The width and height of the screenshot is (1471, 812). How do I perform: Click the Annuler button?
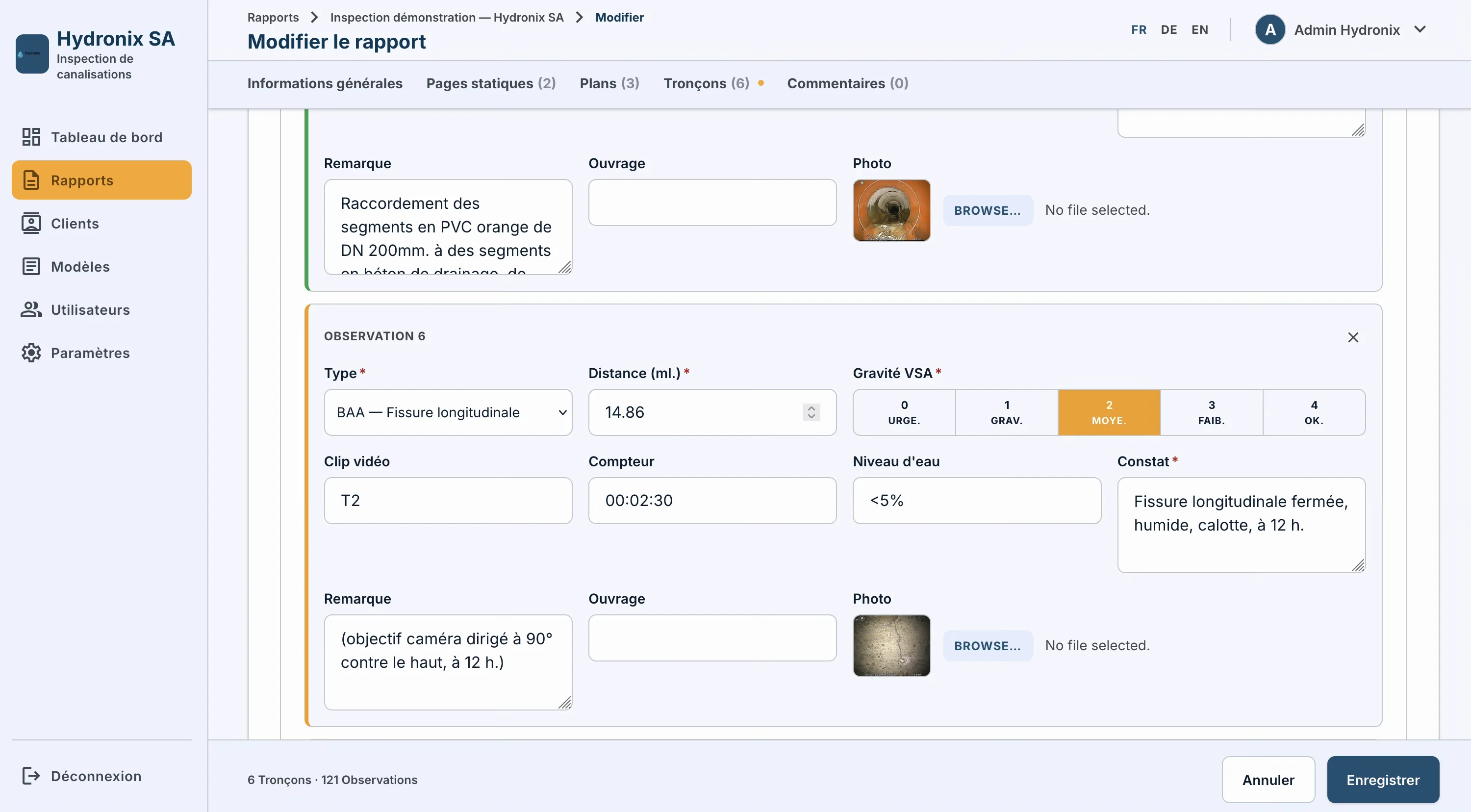pyautogui.click(x=1268, y=780)
